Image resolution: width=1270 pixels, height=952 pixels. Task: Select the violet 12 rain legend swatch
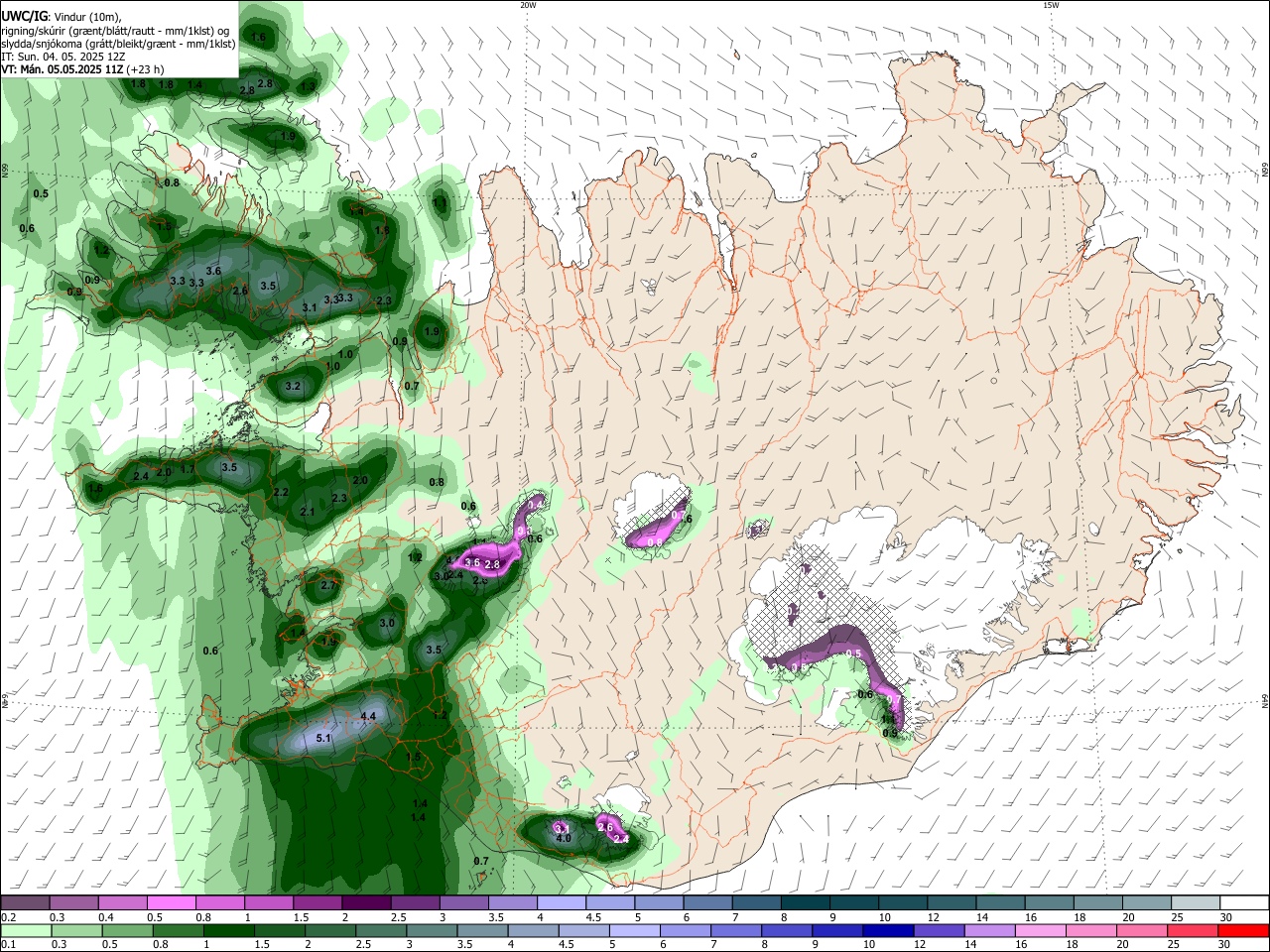[x=939, y=930]
